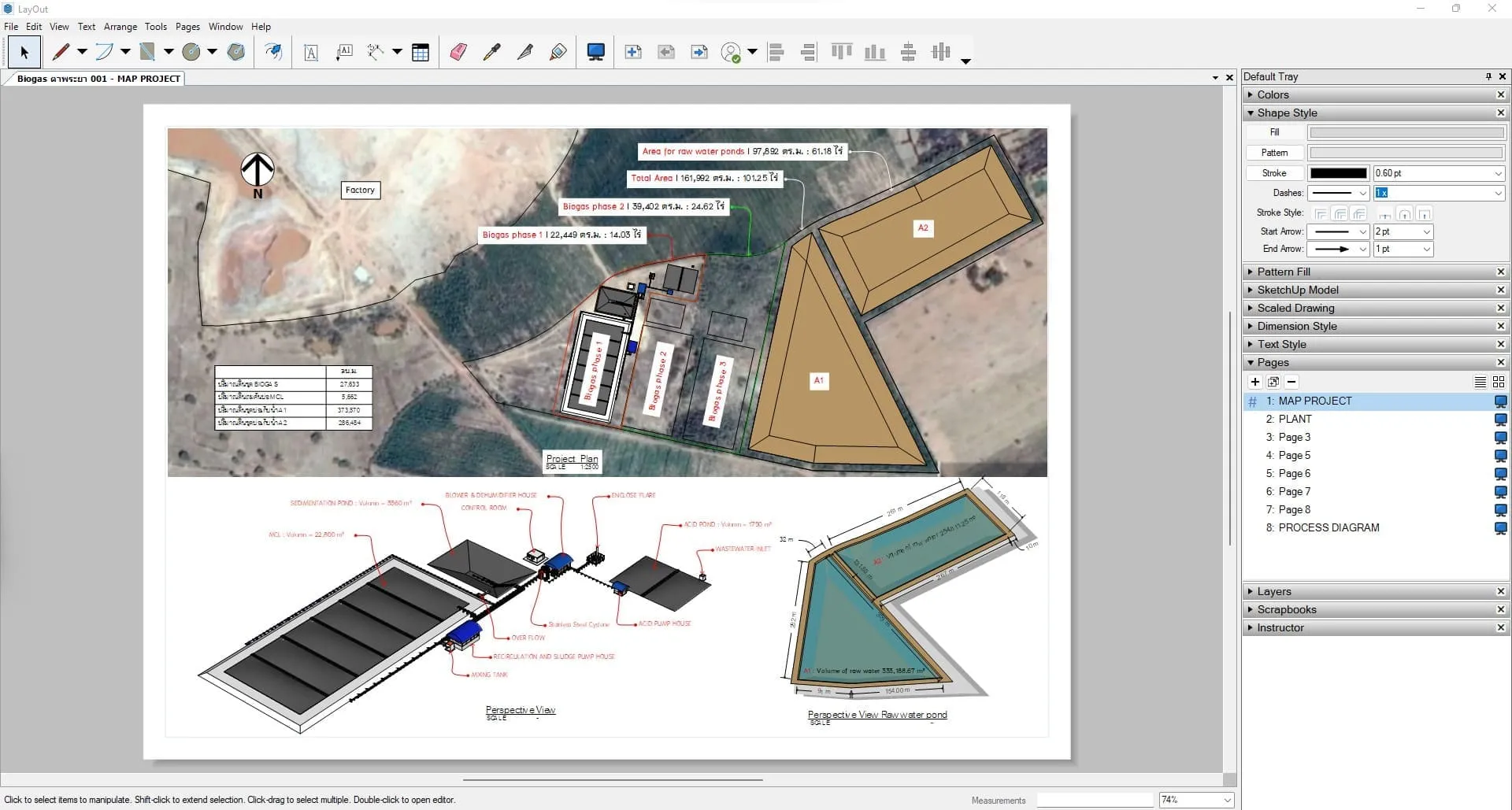Select the Style eyedropper tool
Image resolution: width=1512 pixels, height=810 pixels.
pos(492,52)
